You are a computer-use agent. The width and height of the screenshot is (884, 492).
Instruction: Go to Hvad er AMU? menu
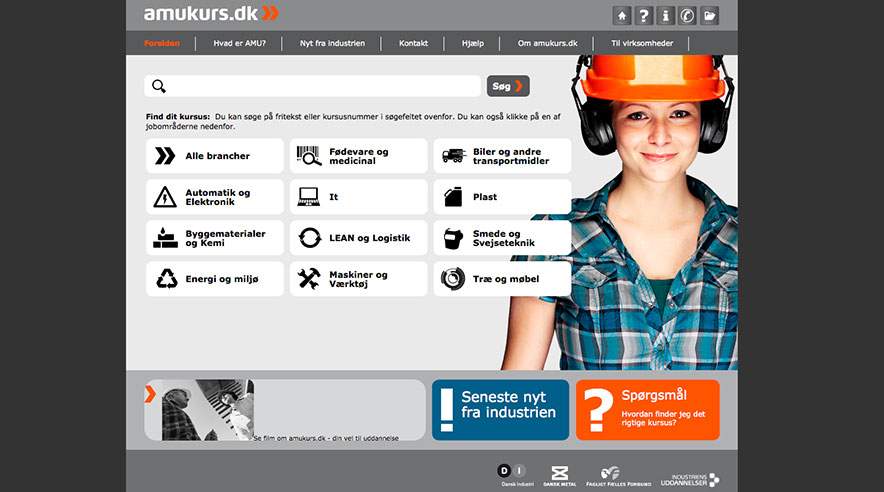239,43
